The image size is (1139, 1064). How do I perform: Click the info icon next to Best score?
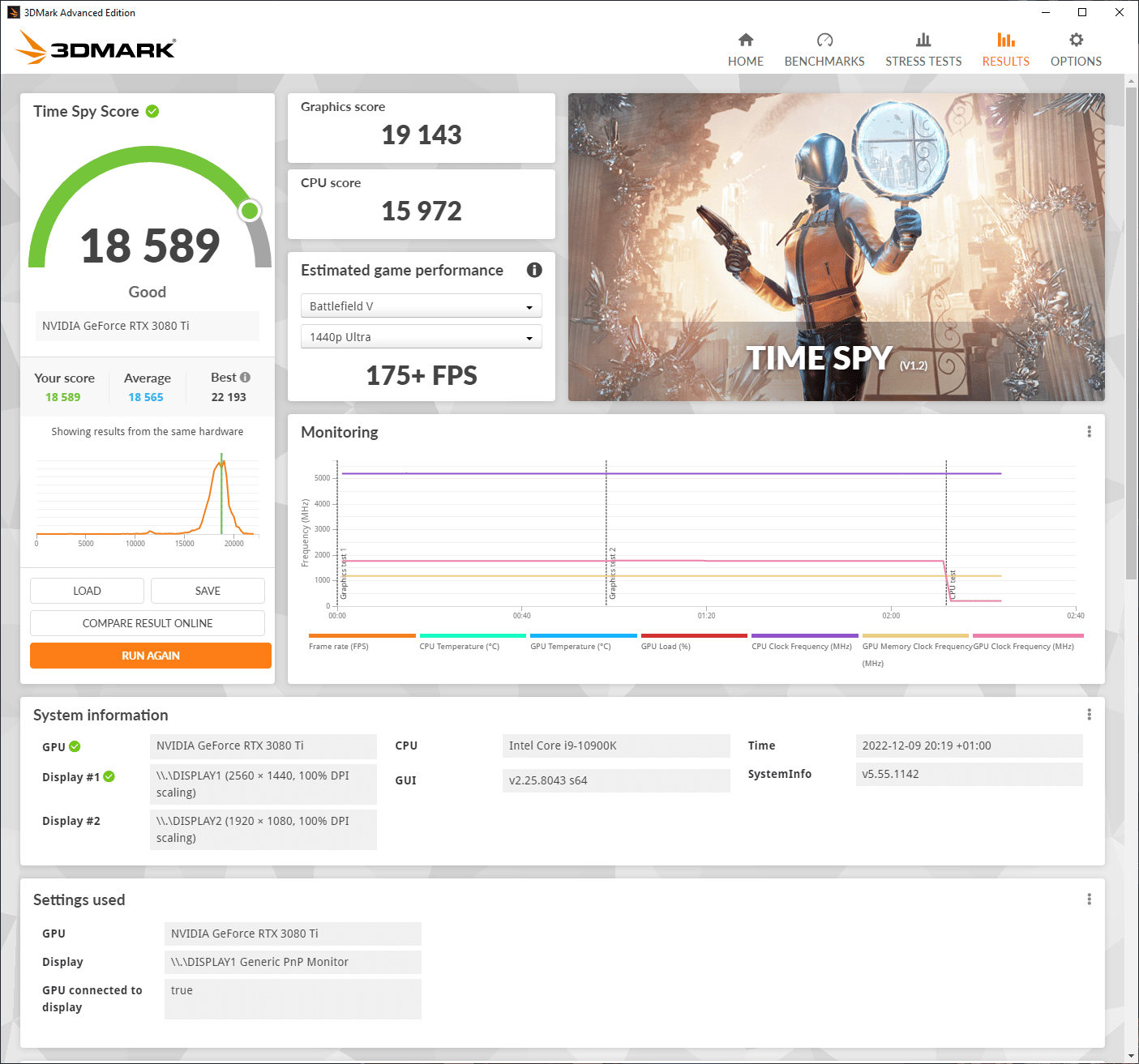245,377
